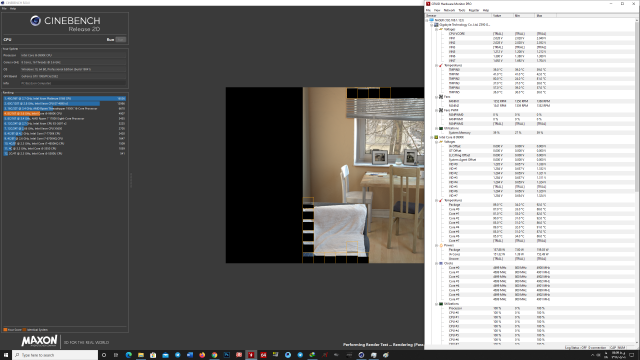Click the Cinebench logo sphere icon
This screenshot has width=640, height=360.
(x=36, y=20)
